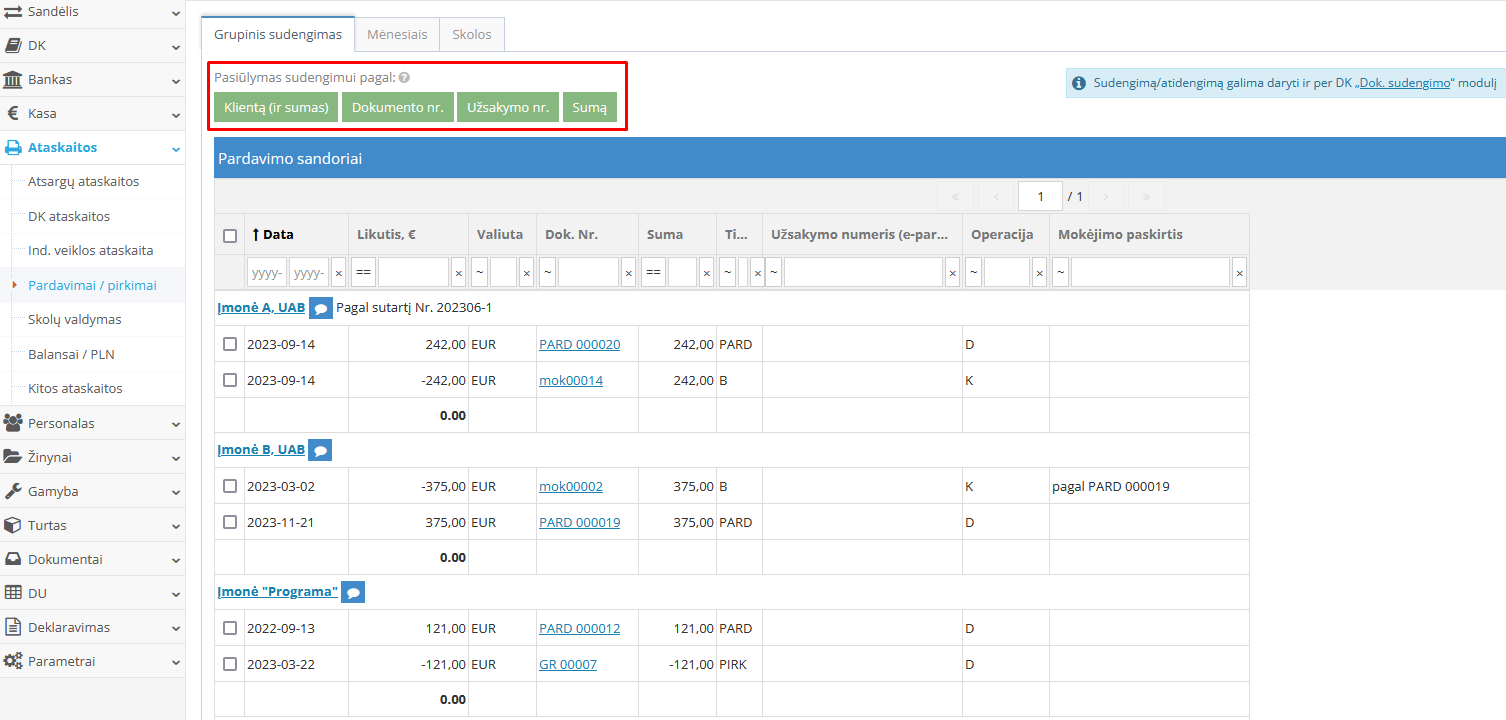Click the Bankas building icon in sidebar

click(13, 79)
